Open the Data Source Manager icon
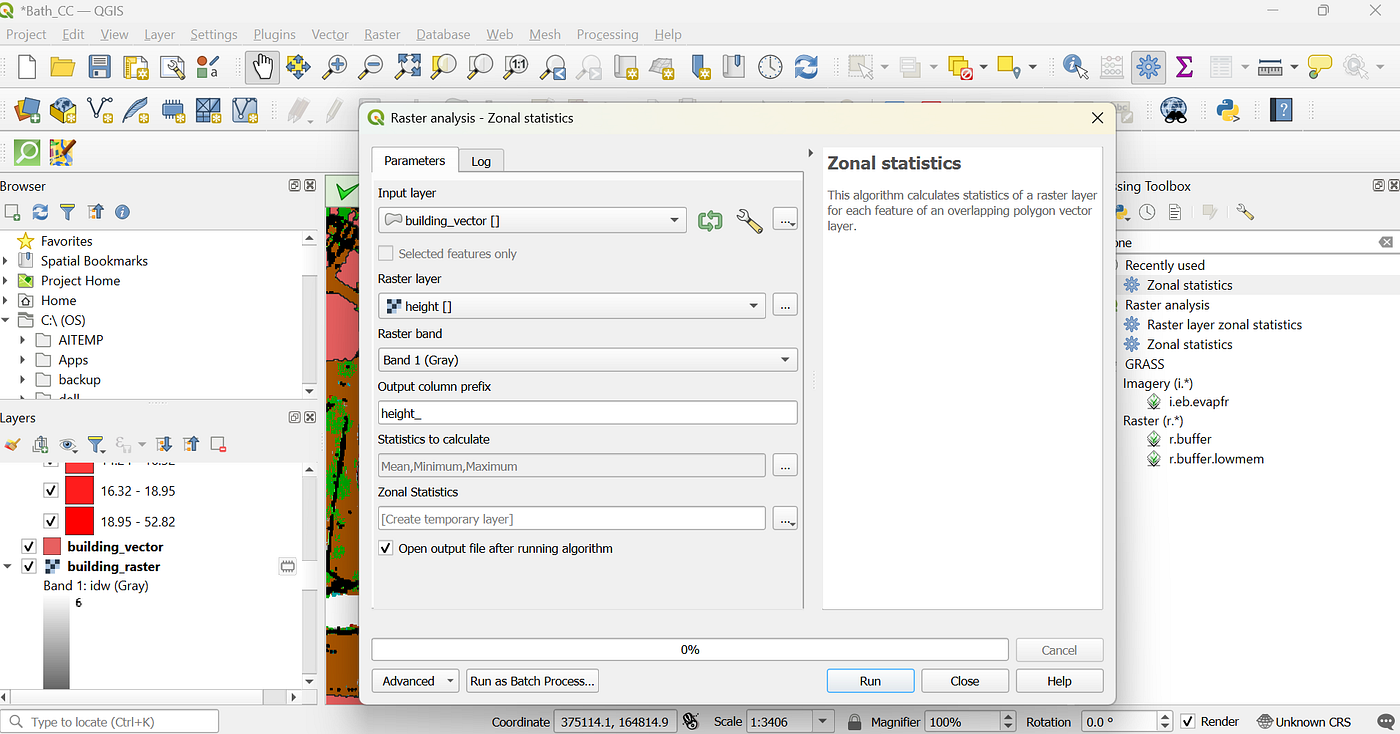Image resolution: width=1400 pixels, height=734 pixels. [x=27, y=109]
